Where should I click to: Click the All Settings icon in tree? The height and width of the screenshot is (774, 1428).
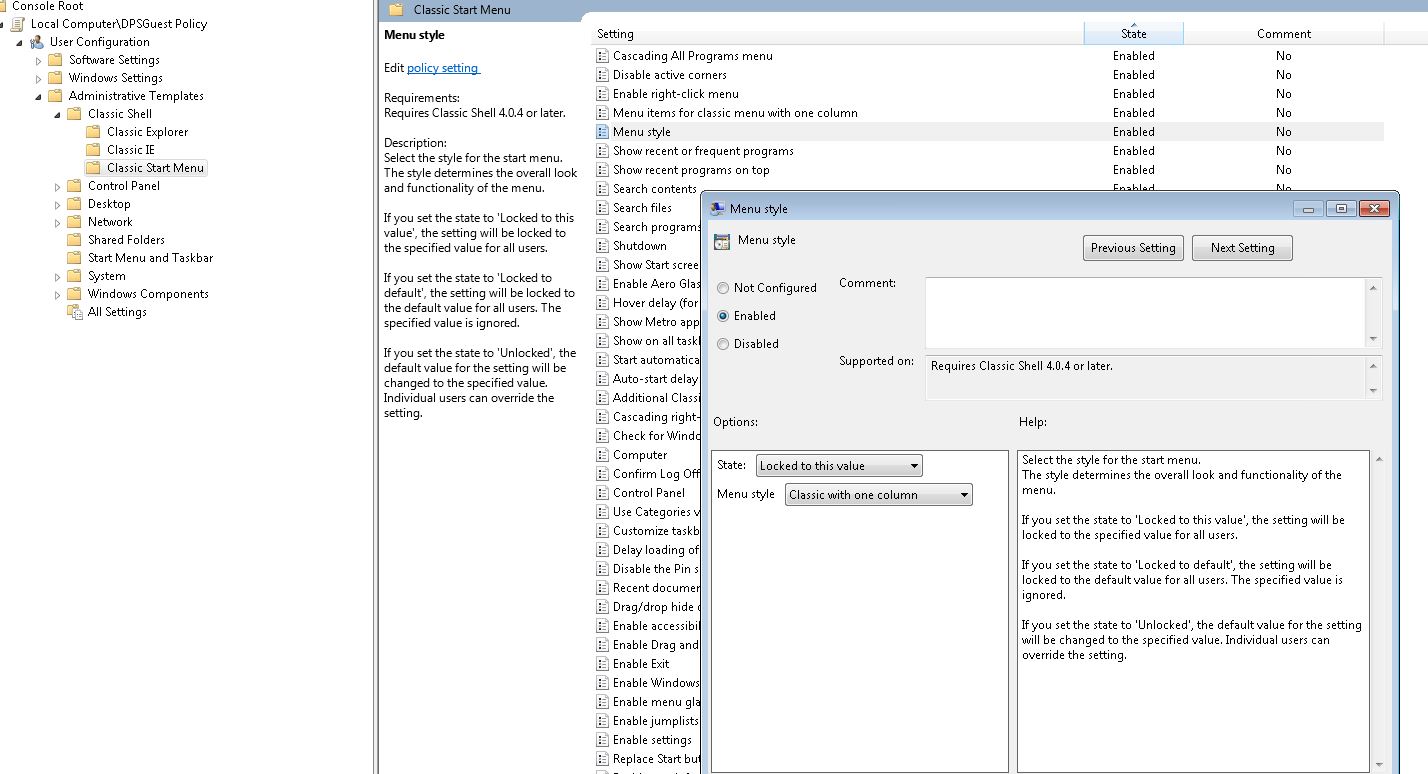[74, 312]
